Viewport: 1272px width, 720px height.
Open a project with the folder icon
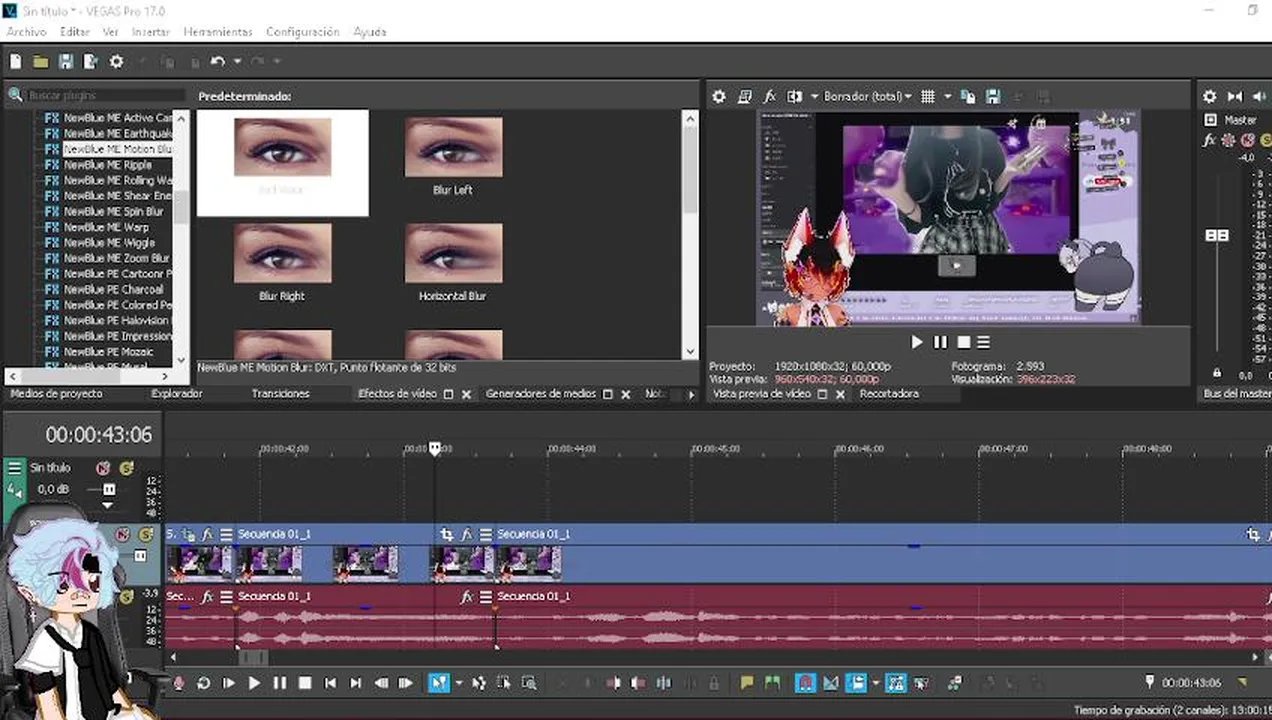tap(40, 62)
